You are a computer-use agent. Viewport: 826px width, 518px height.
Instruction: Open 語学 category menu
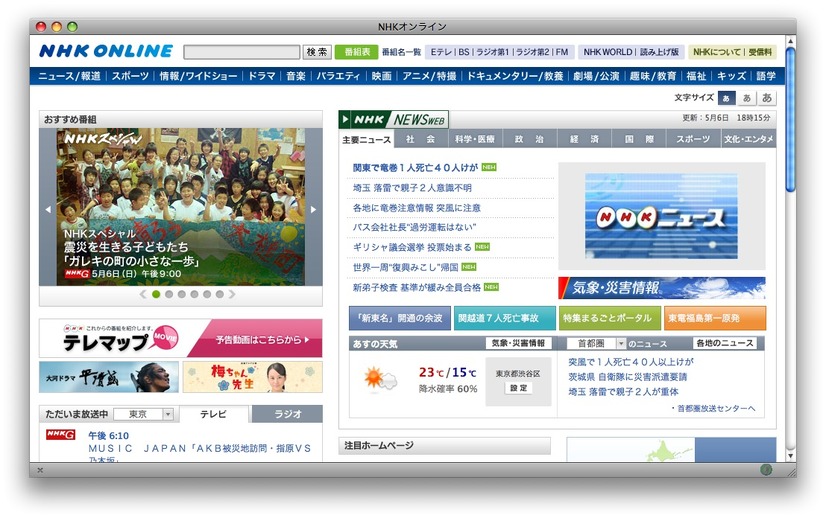click(766, 76)
